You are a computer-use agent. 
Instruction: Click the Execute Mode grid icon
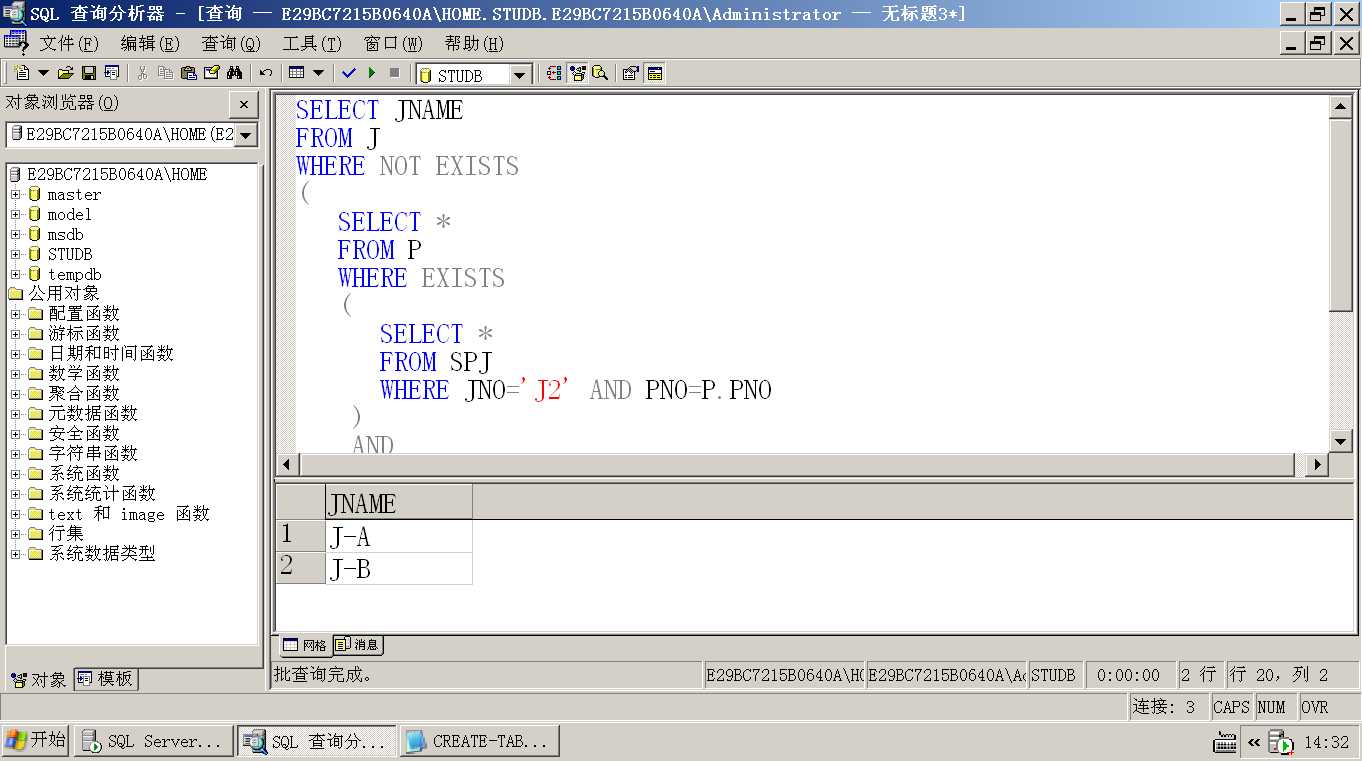click(296, 73)
